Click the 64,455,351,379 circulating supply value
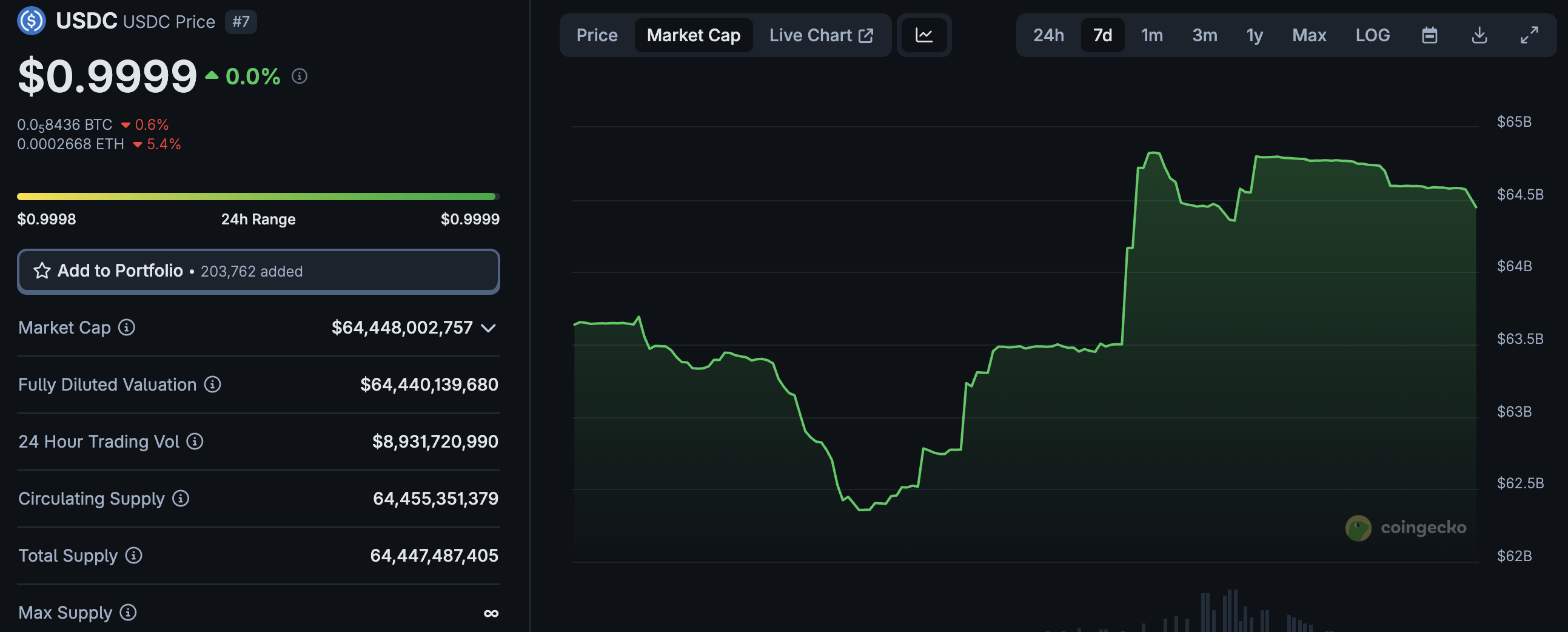 [435, 498]
